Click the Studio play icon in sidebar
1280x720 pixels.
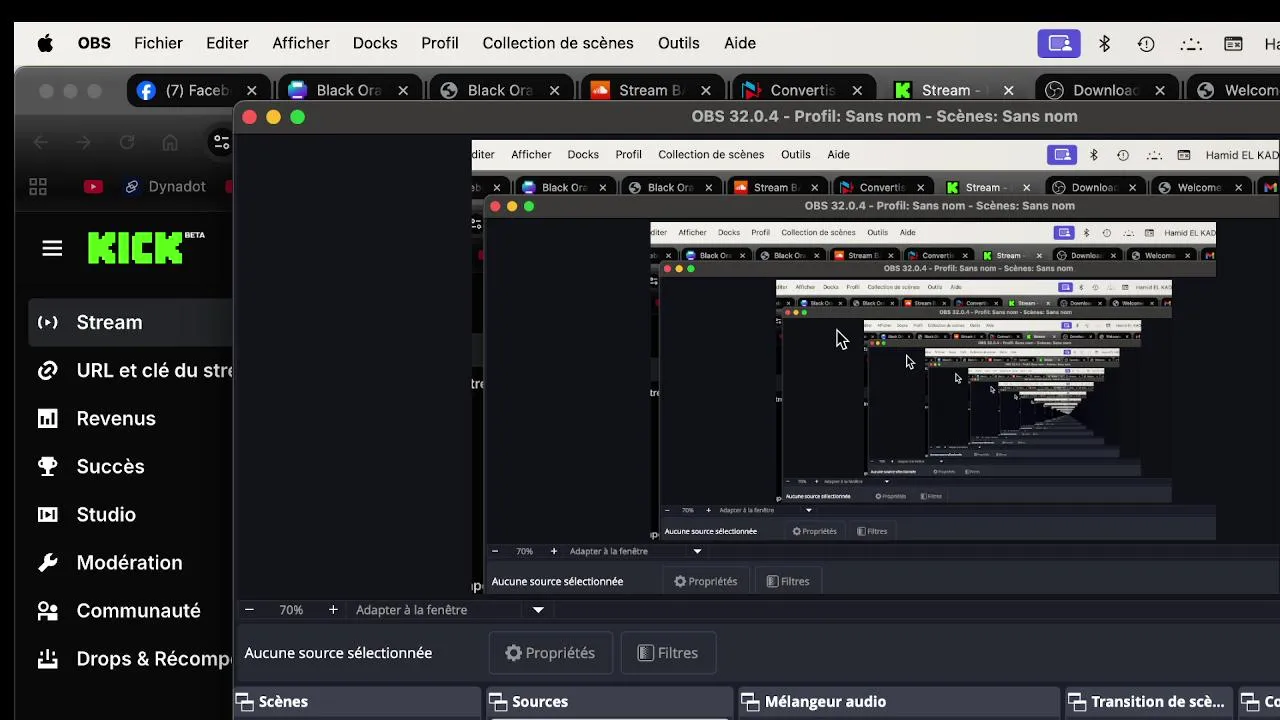(47, 514)
